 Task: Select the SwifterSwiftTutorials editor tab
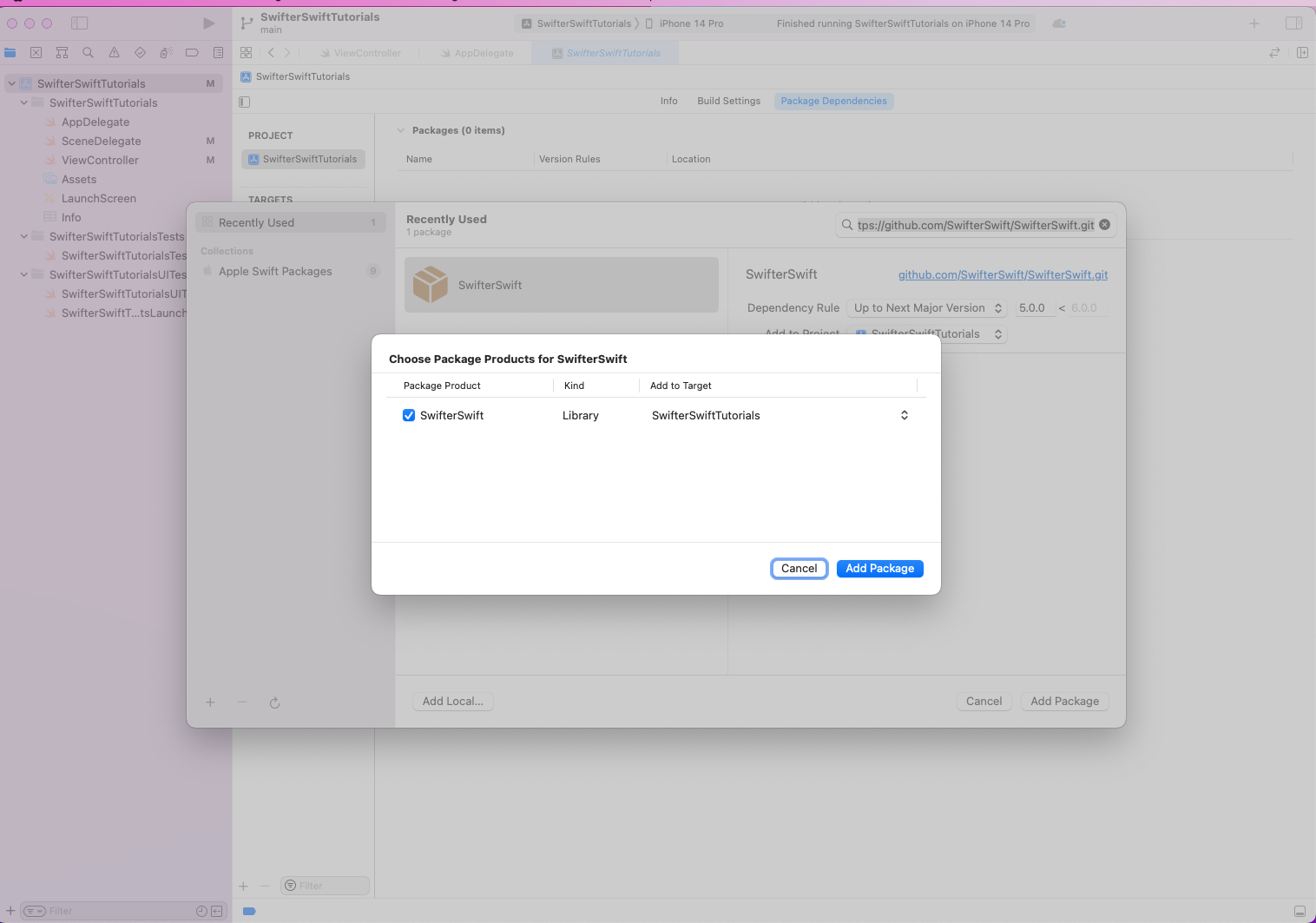tap(607, 53)
